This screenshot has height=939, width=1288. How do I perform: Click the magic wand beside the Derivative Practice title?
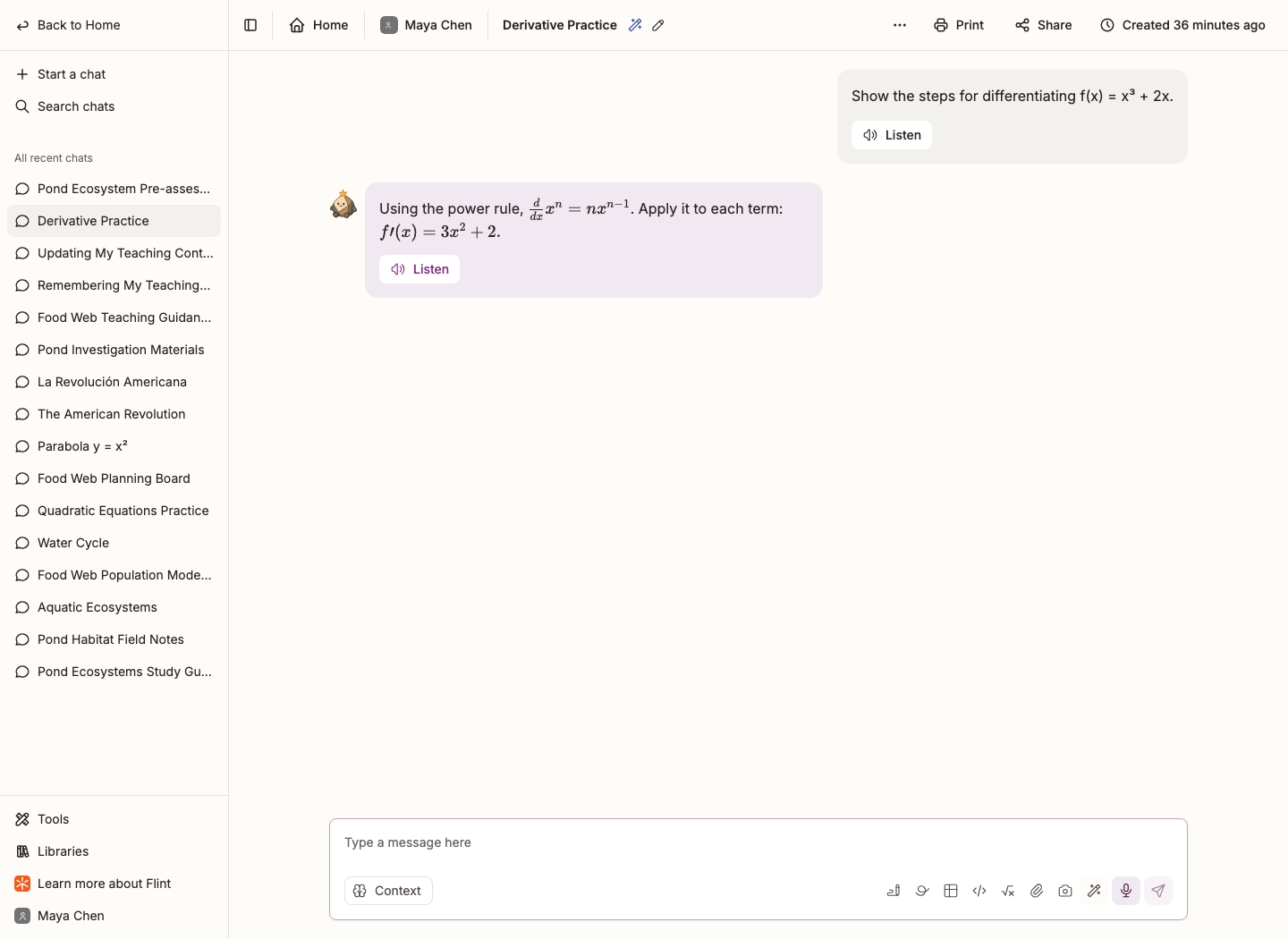click(635, 25)
